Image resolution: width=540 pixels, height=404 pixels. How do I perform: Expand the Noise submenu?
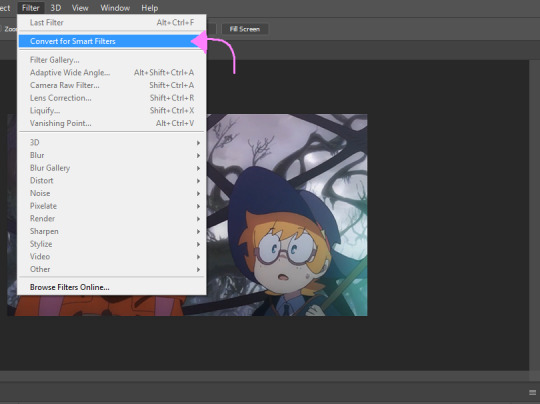(x=112, y=193)
